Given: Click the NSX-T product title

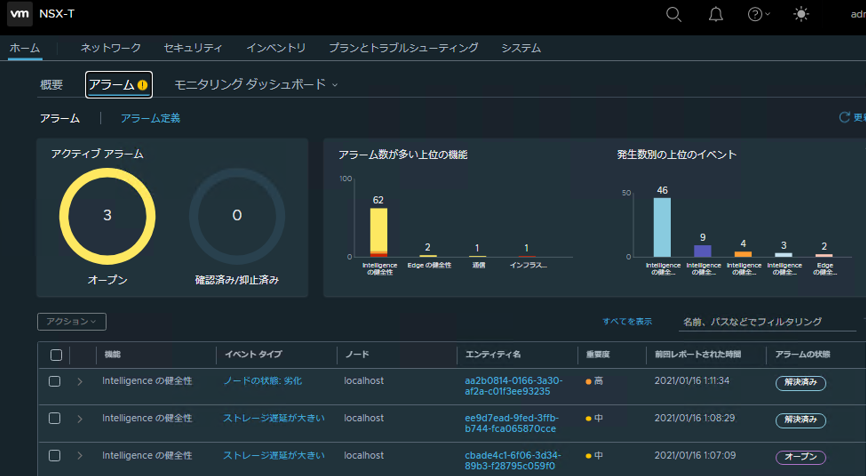Looking at the screenshot, I should (x=57, y=14).
